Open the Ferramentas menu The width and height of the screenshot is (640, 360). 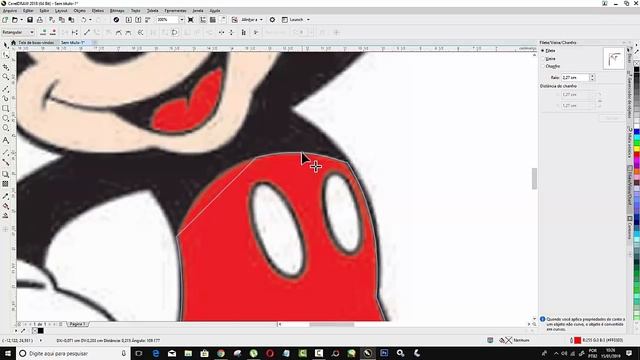point(175,11)
